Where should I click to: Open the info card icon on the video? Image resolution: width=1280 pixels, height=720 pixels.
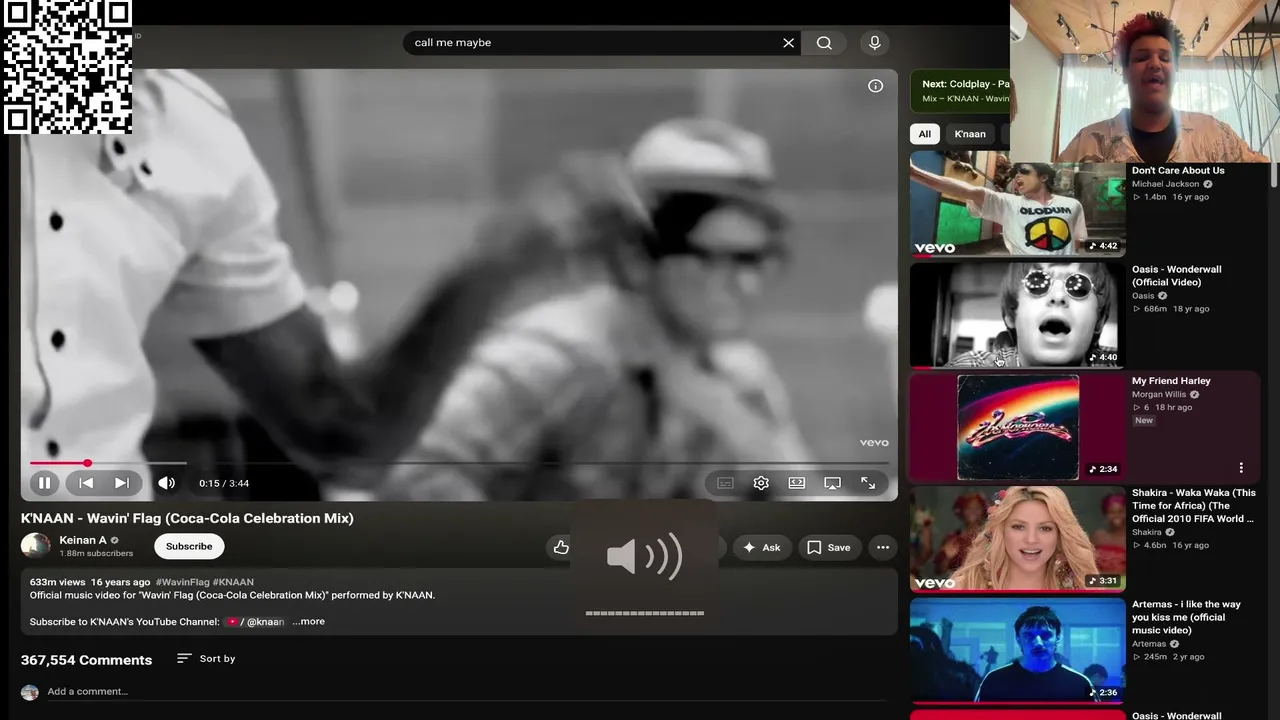(x=875, y=86)
